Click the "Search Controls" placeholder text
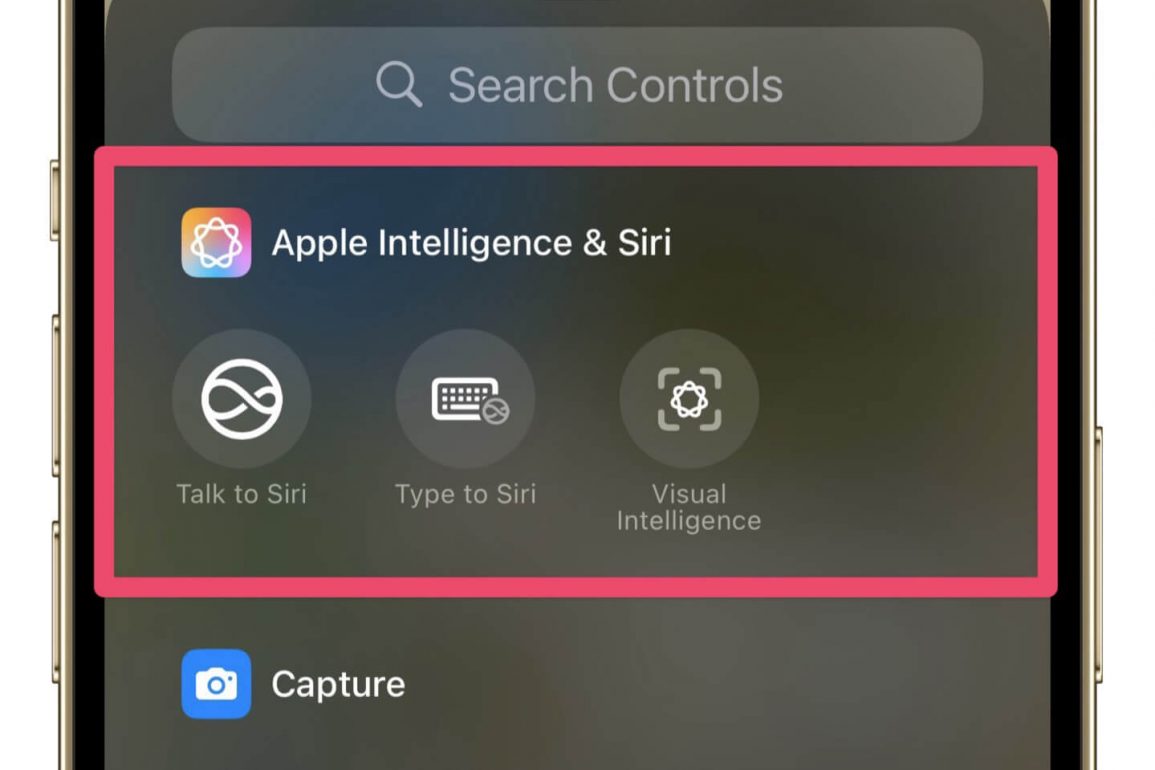The width and height of the screenshot is (1155, 770). pyautogui.click(x=615, y=85)
